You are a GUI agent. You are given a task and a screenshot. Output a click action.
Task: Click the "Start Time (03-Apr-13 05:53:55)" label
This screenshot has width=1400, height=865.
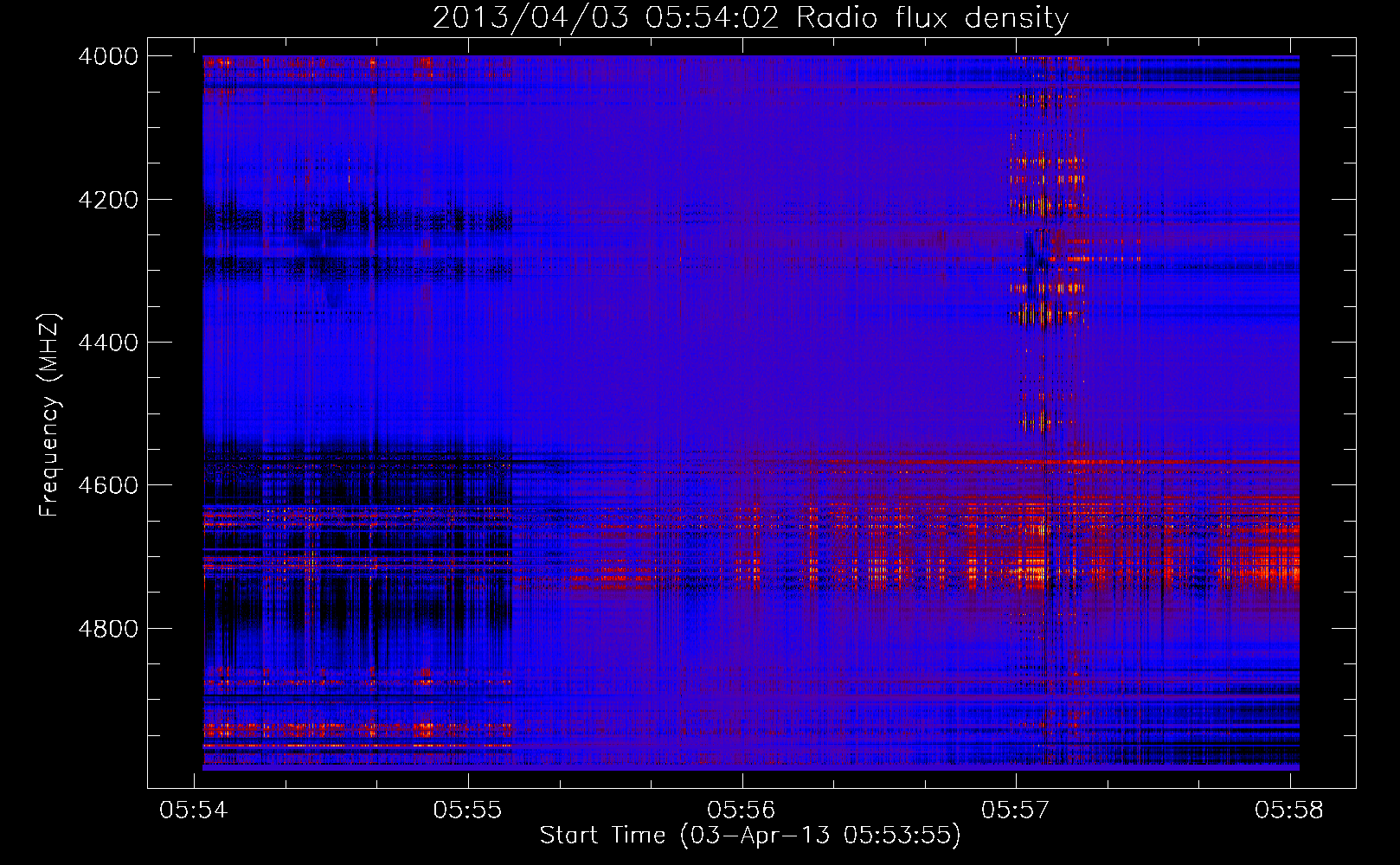[750, 836]
